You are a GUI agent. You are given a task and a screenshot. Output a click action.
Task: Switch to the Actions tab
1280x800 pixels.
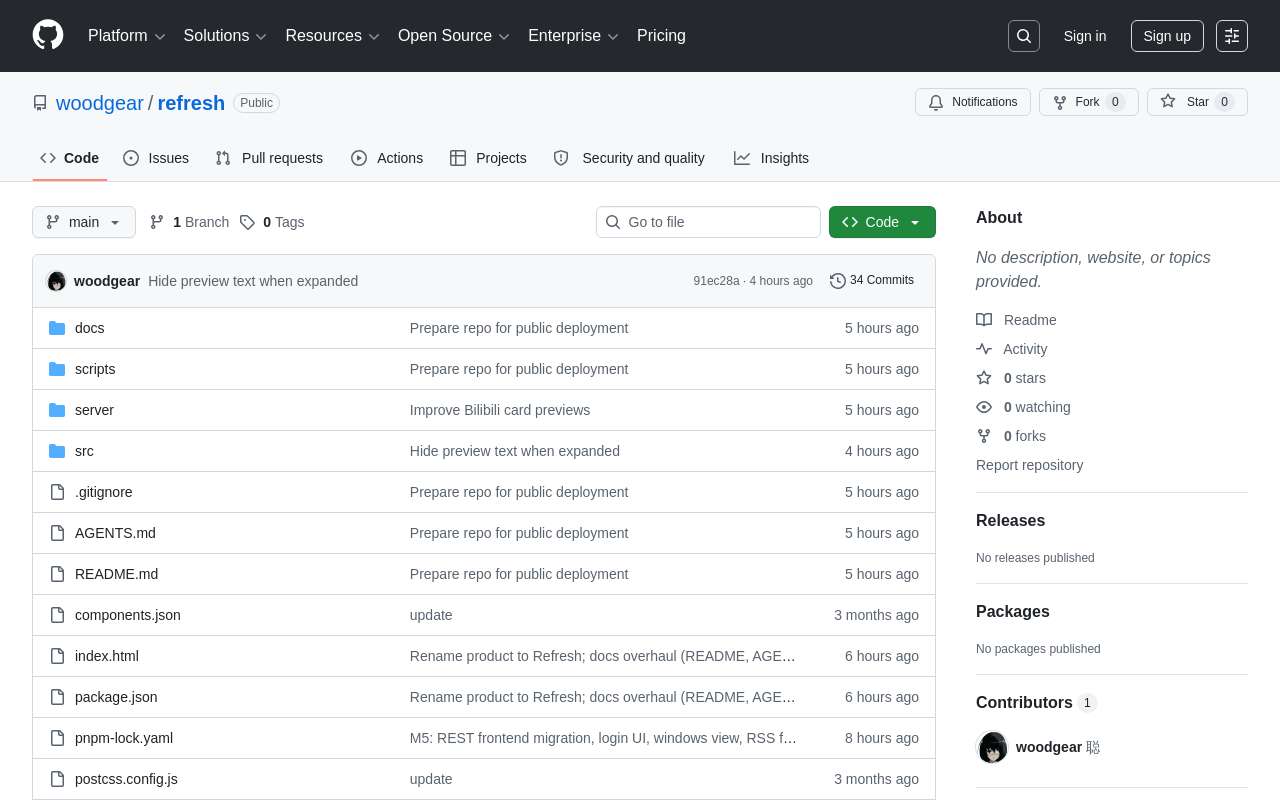(387, 158)
